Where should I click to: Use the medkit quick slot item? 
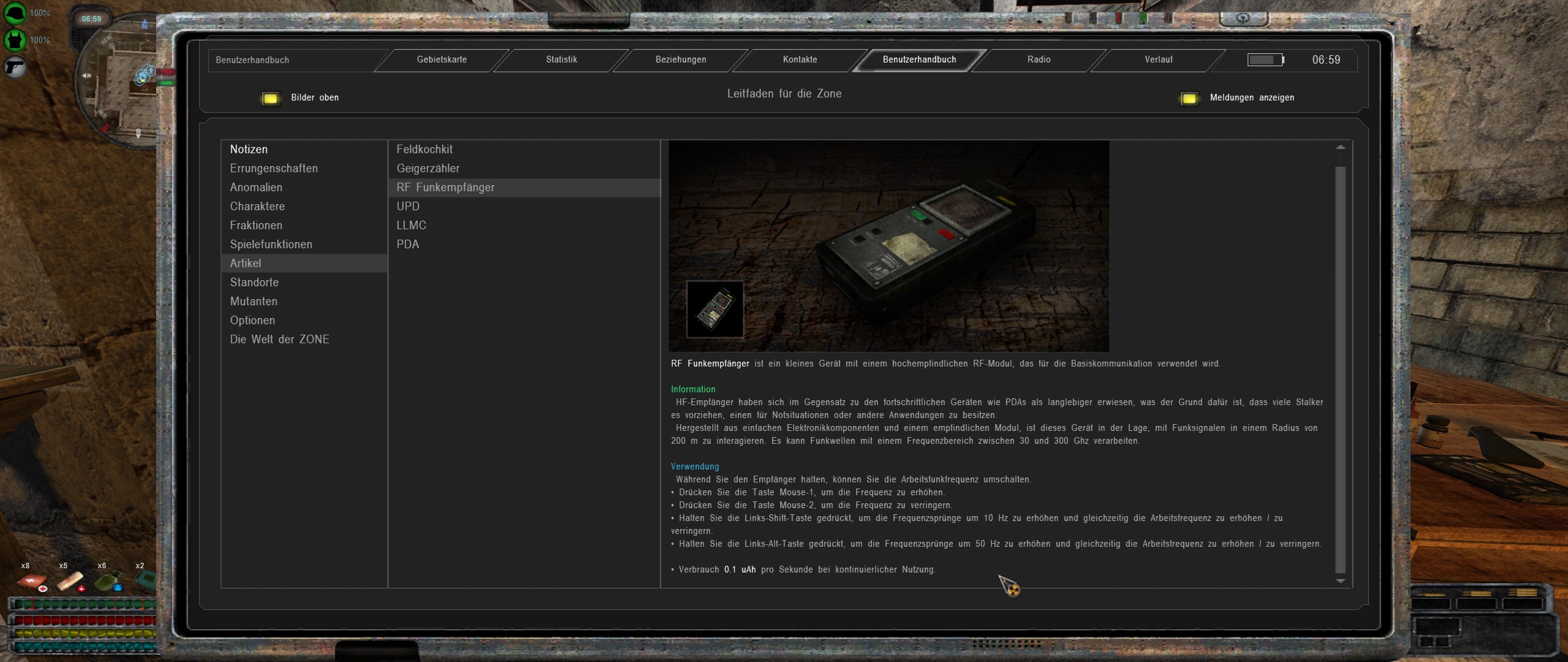[32, 581]
